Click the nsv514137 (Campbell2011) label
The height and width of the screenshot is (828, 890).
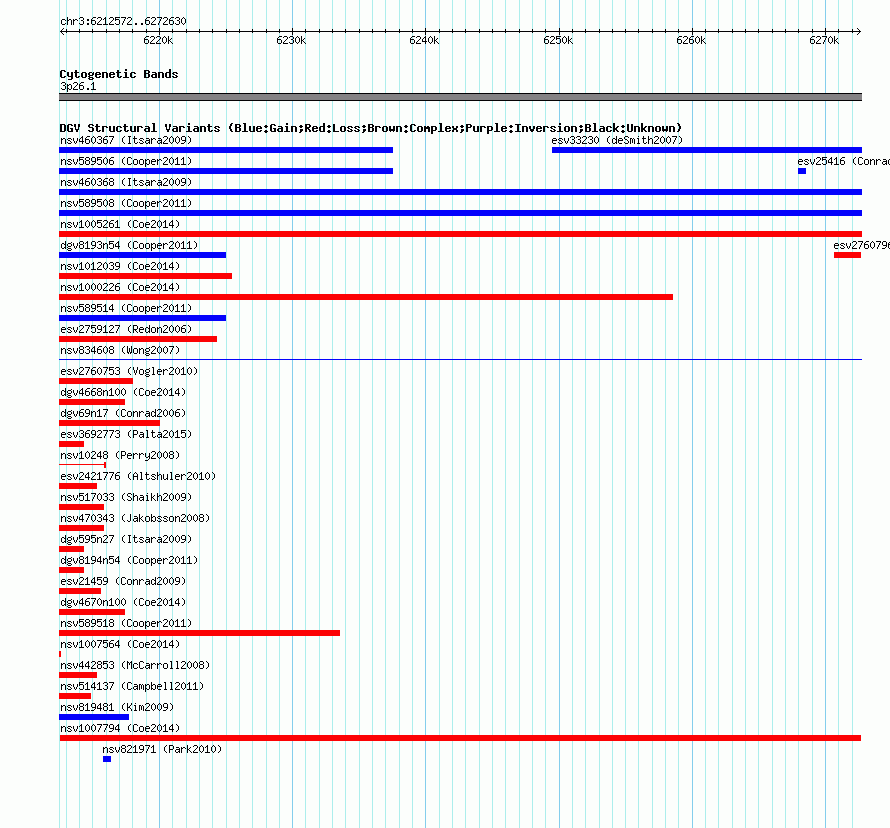pyautogui.click(x=132, y=686)
